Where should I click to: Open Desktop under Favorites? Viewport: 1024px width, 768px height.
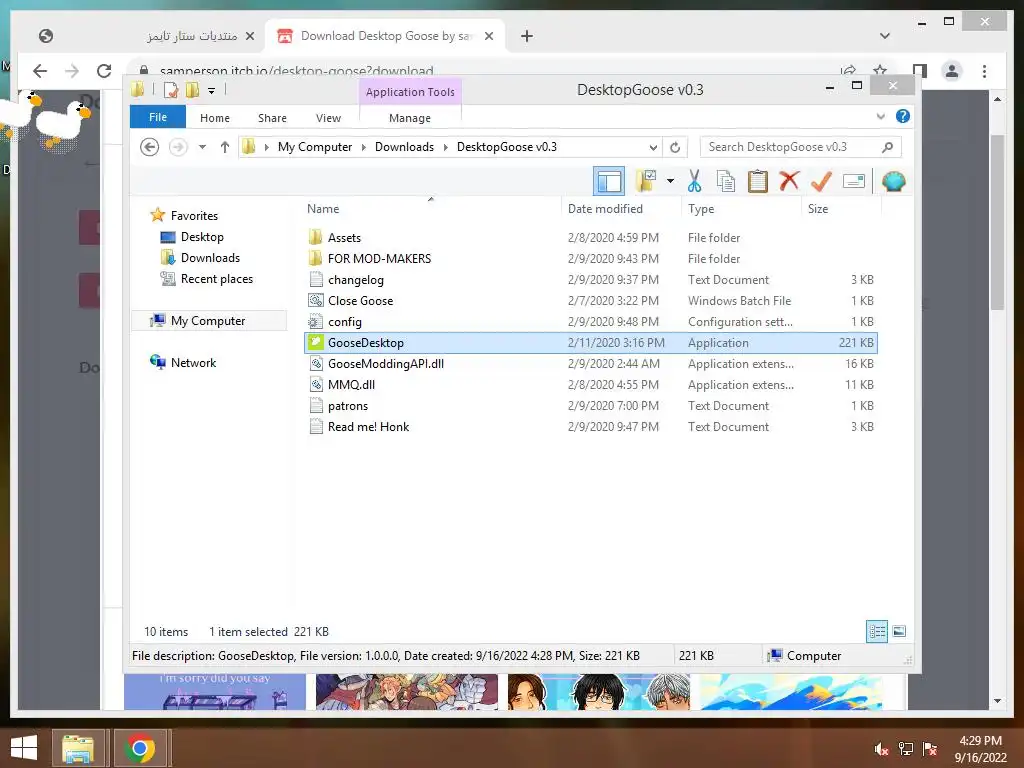202,236
